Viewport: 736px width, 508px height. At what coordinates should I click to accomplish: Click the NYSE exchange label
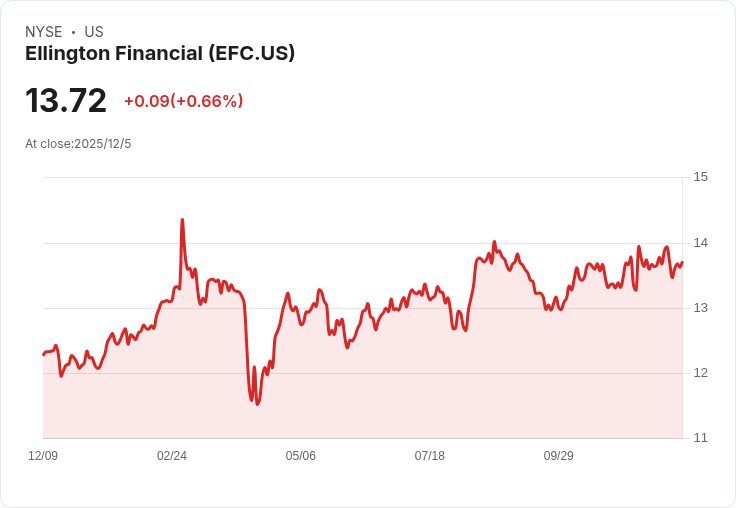click(44, 32)
